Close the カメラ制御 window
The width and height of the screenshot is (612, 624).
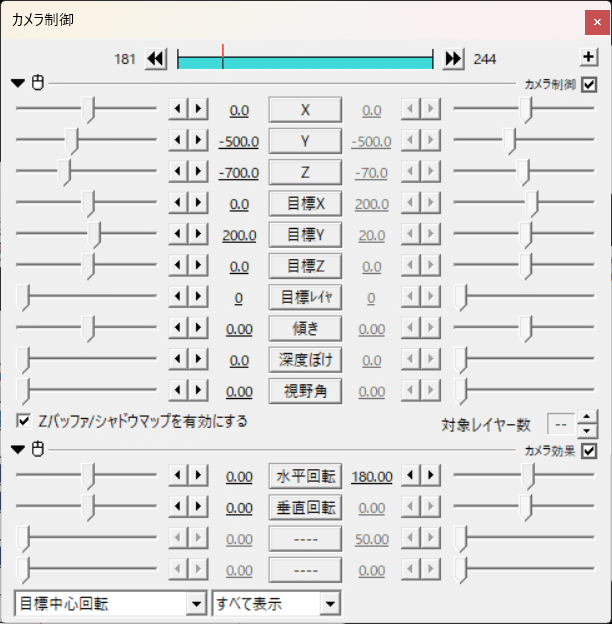click(597, 22)
